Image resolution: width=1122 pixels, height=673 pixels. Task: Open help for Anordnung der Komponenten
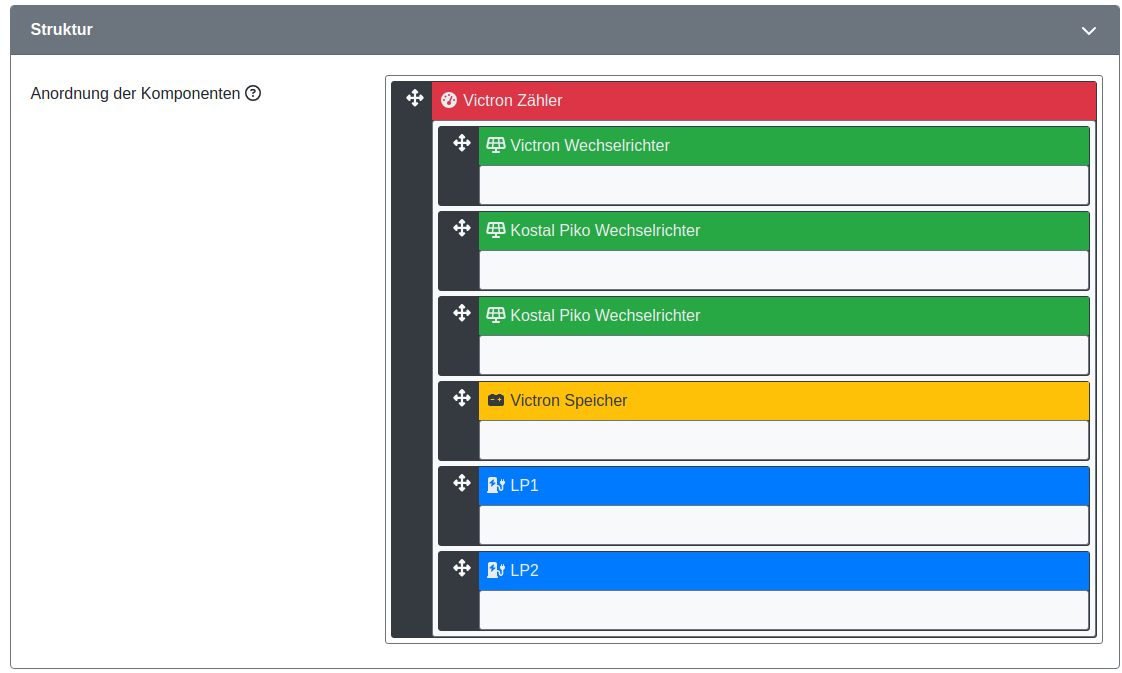pyautogui.click(x=253, y=94)
